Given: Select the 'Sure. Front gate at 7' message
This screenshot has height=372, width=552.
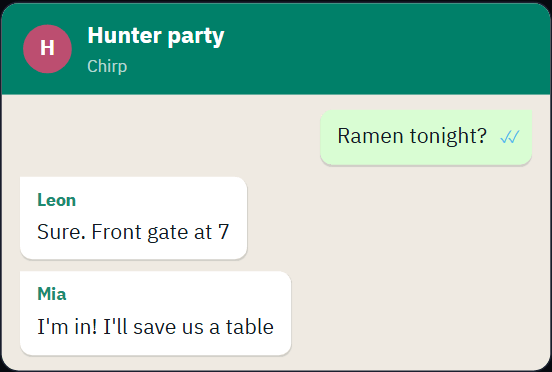Looking at the screenshot, I should (x=133, y=218).
